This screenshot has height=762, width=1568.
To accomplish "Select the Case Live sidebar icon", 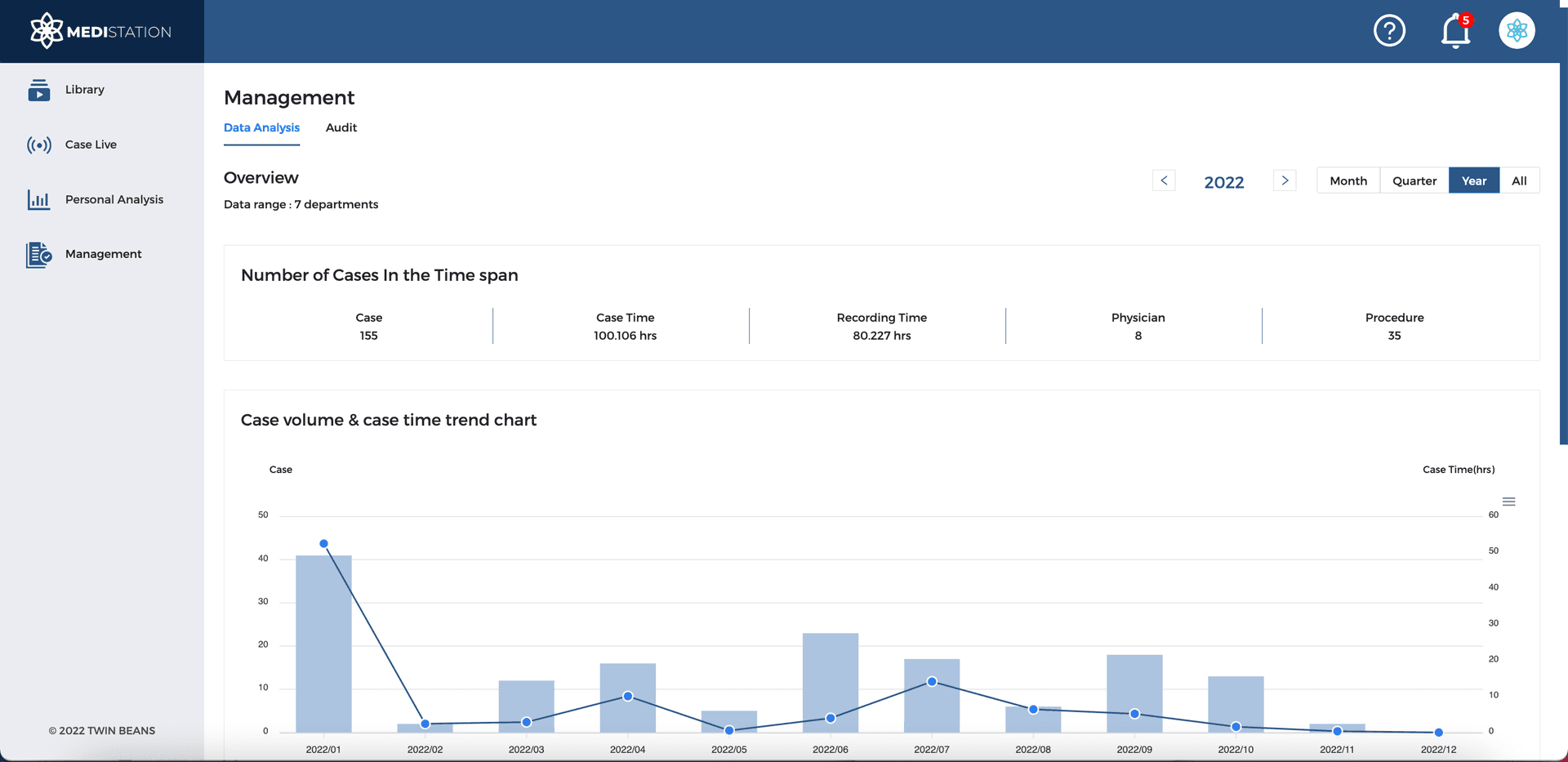I will point(39,145).
